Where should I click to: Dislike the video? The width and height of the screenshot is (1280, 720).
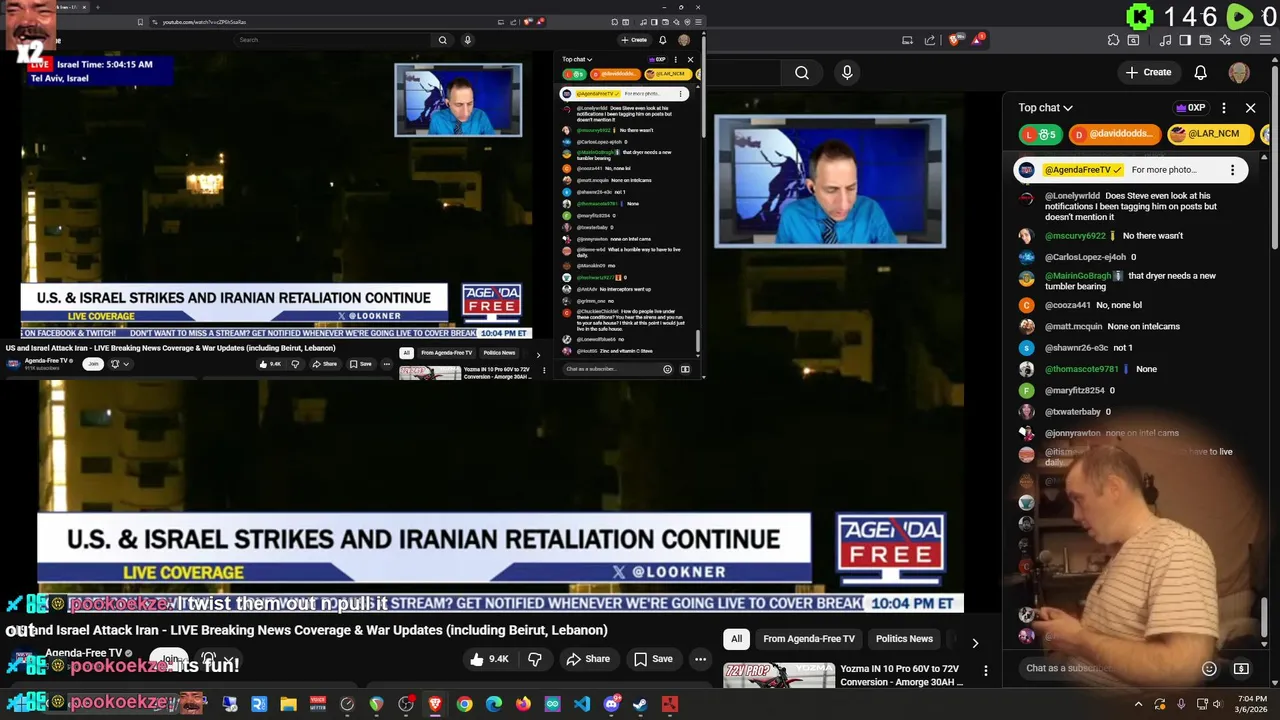pos(535,659)
